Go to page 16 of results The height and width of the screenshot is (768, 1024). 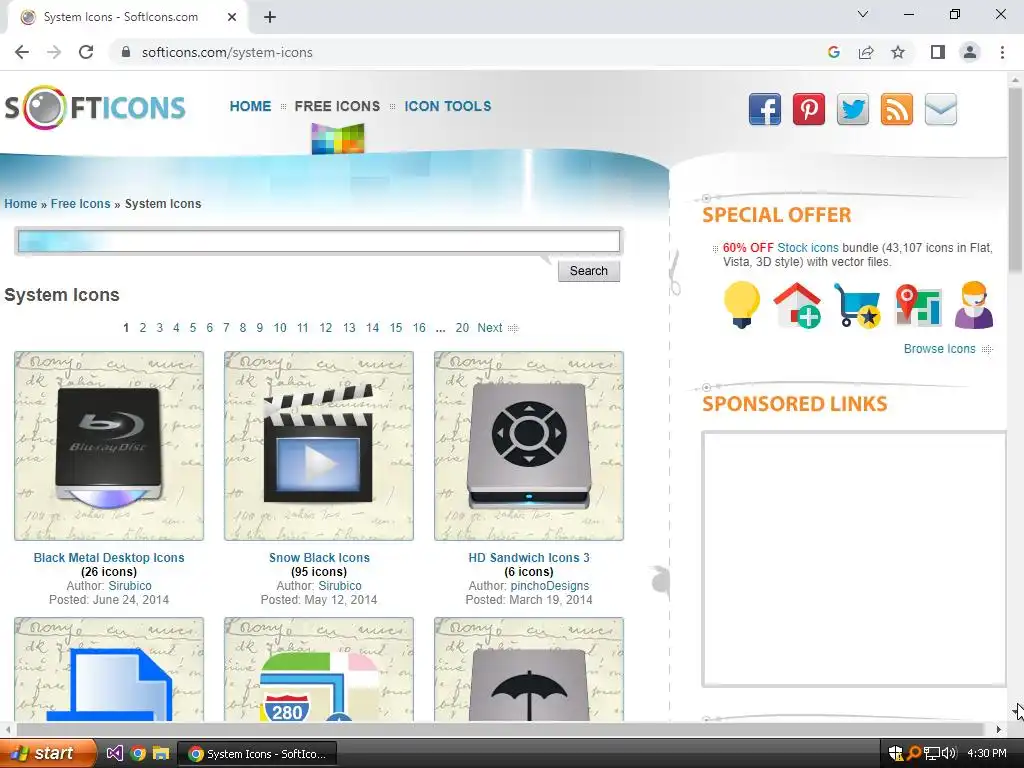point(419,328)
